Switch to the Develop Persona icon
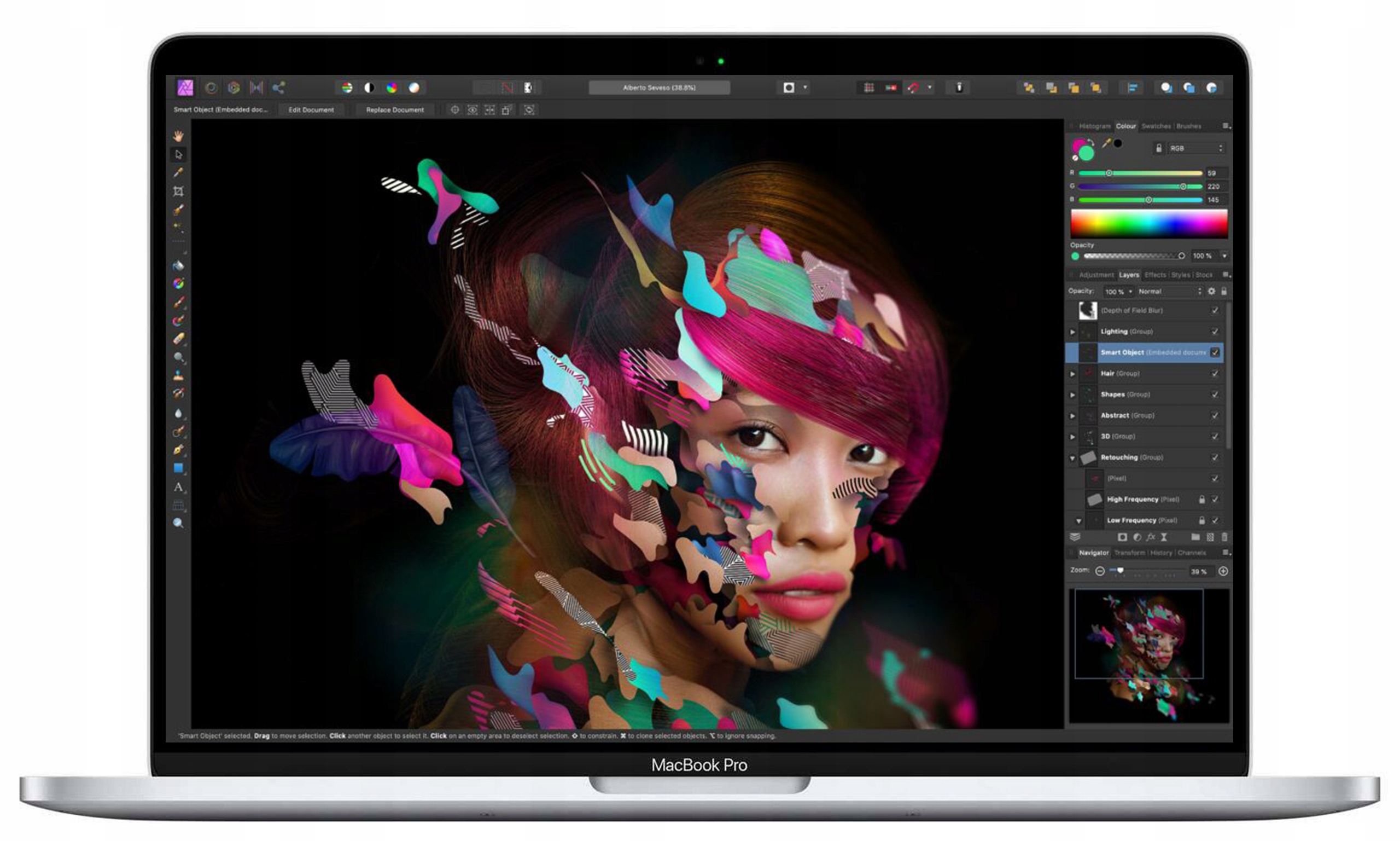 coord(234,88)
